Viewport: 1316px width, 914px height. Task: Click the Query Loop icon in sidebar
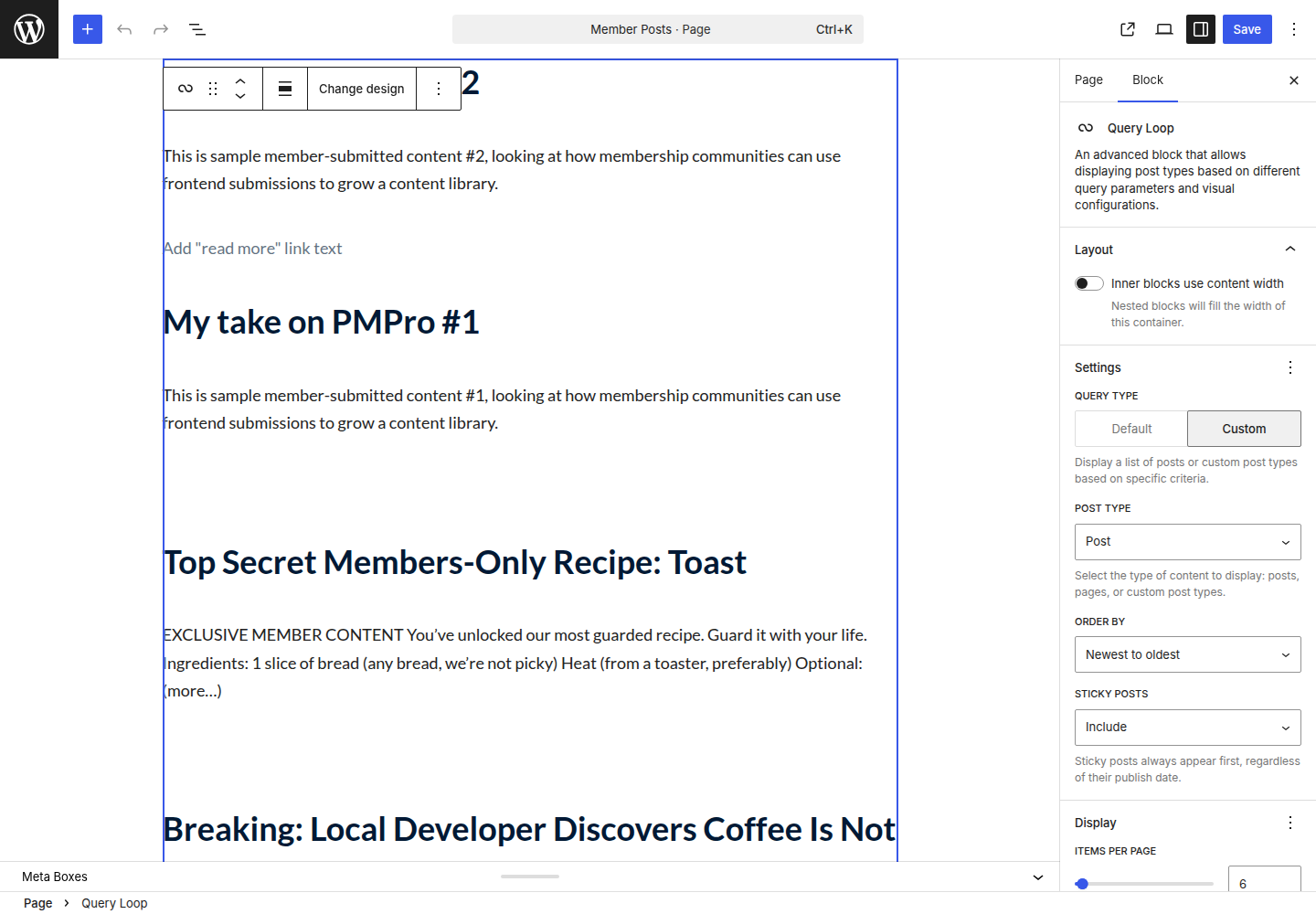[1086, 128]
